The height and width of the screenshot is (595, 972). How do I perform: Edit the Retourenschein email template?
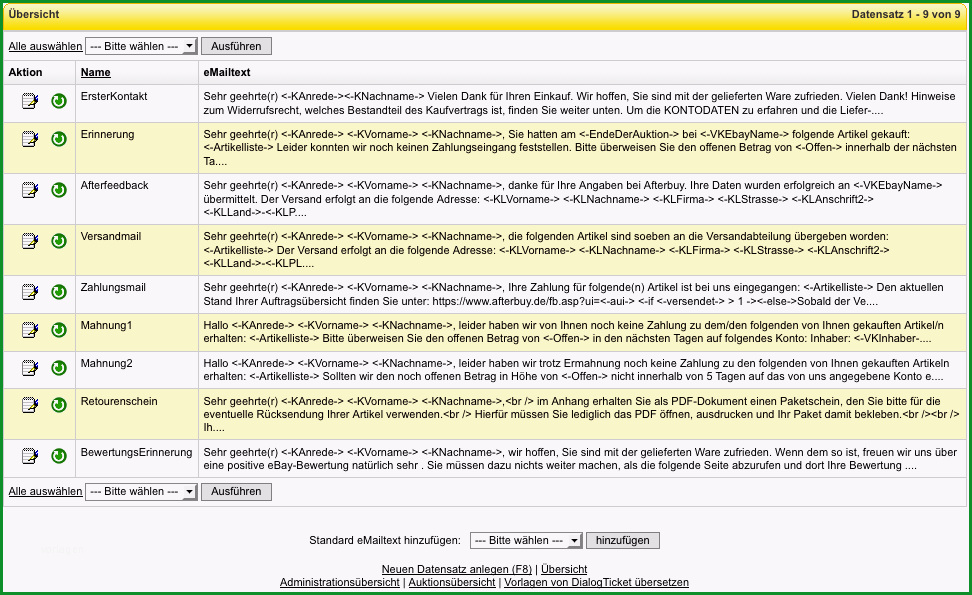[30, 405]
